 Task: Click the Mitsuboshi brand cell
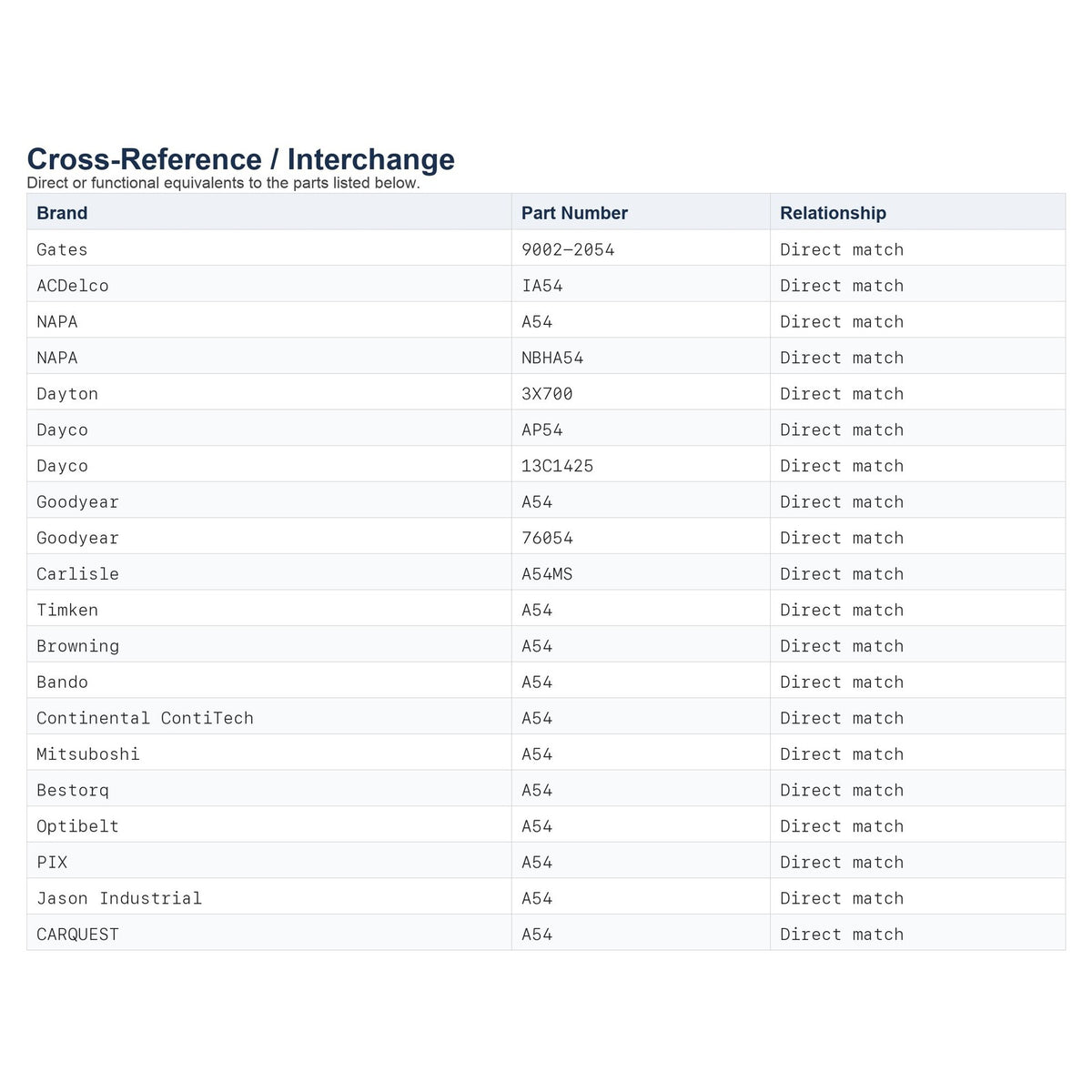click(88, 754)
